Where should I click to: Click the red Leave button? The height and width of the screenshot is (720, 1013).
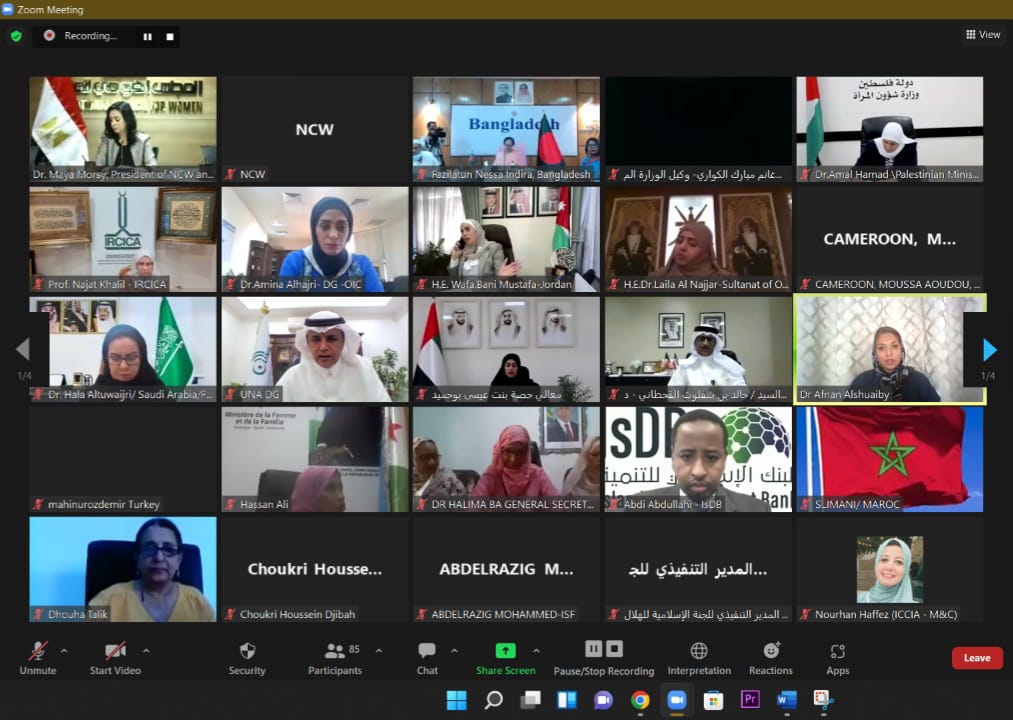point(976,657)
